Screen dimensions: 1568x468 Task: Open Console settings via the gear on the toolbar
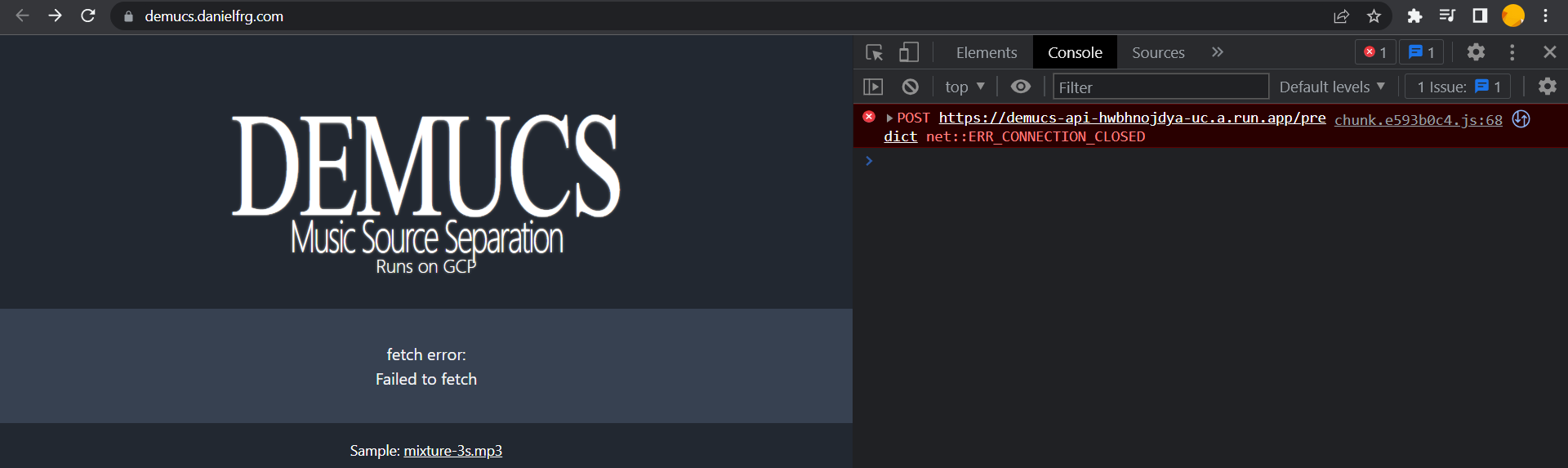click(x=1548, y=86)
